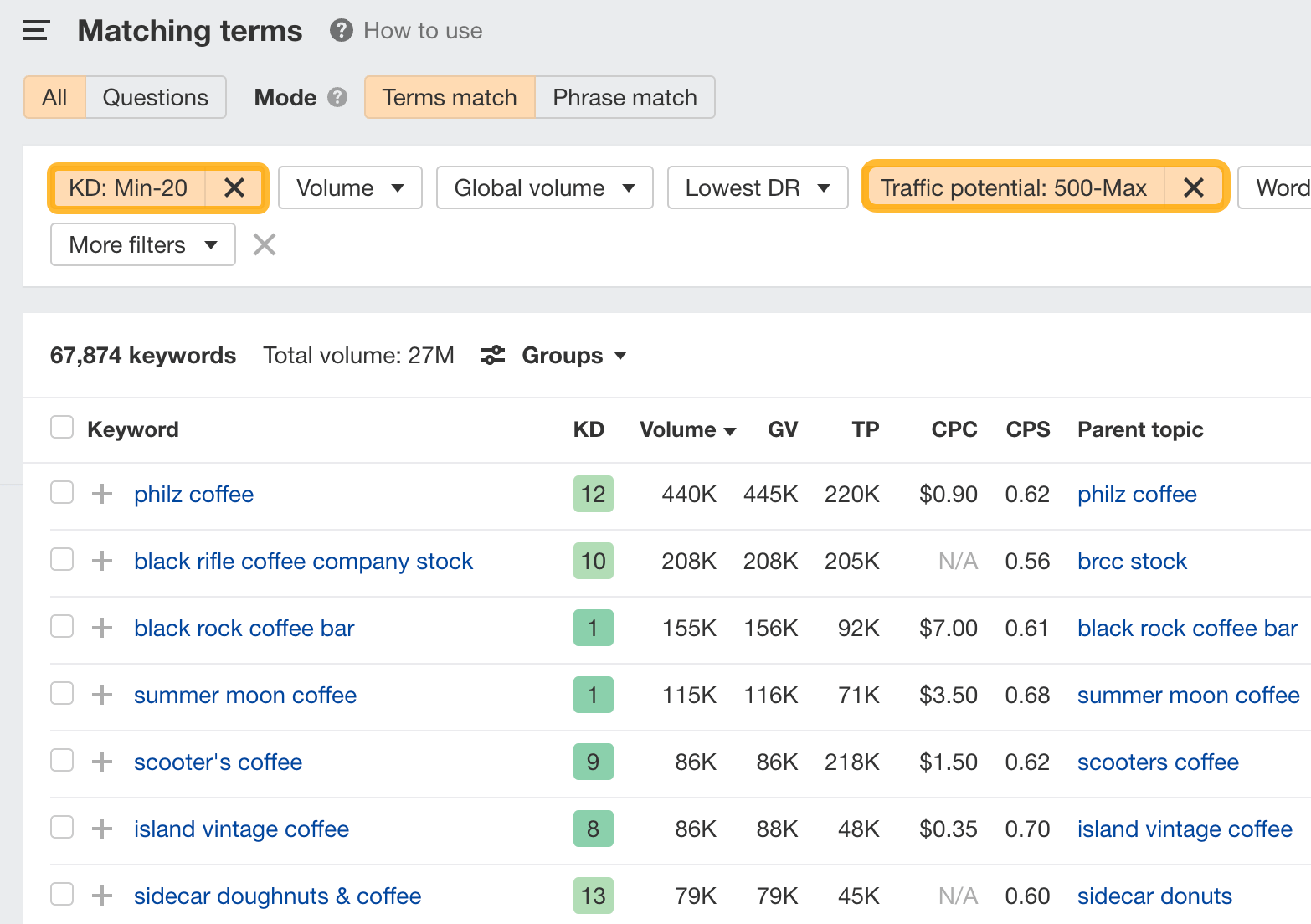The image size is (1311, 924).
Task: Open the Lowest DR dropdown
Action: [x=757, y=187]
